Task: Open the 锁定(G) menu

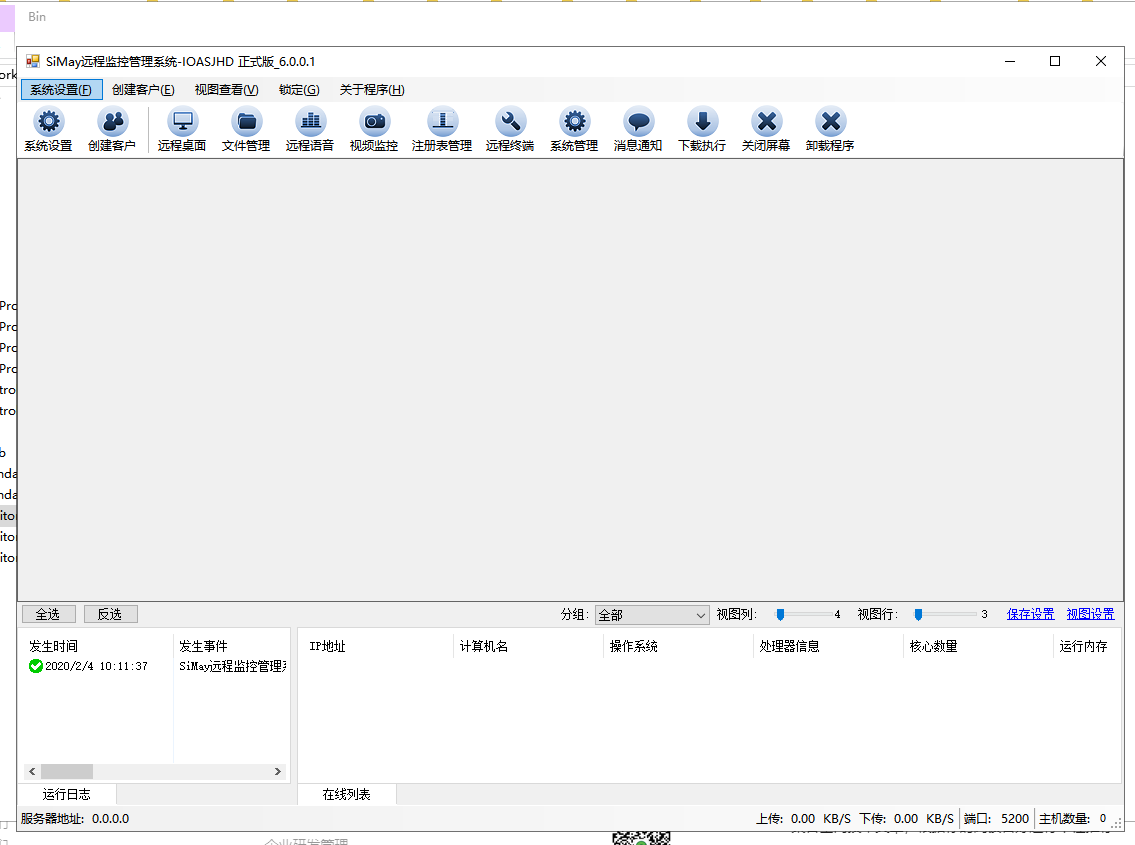Action: tap(299, 90)
